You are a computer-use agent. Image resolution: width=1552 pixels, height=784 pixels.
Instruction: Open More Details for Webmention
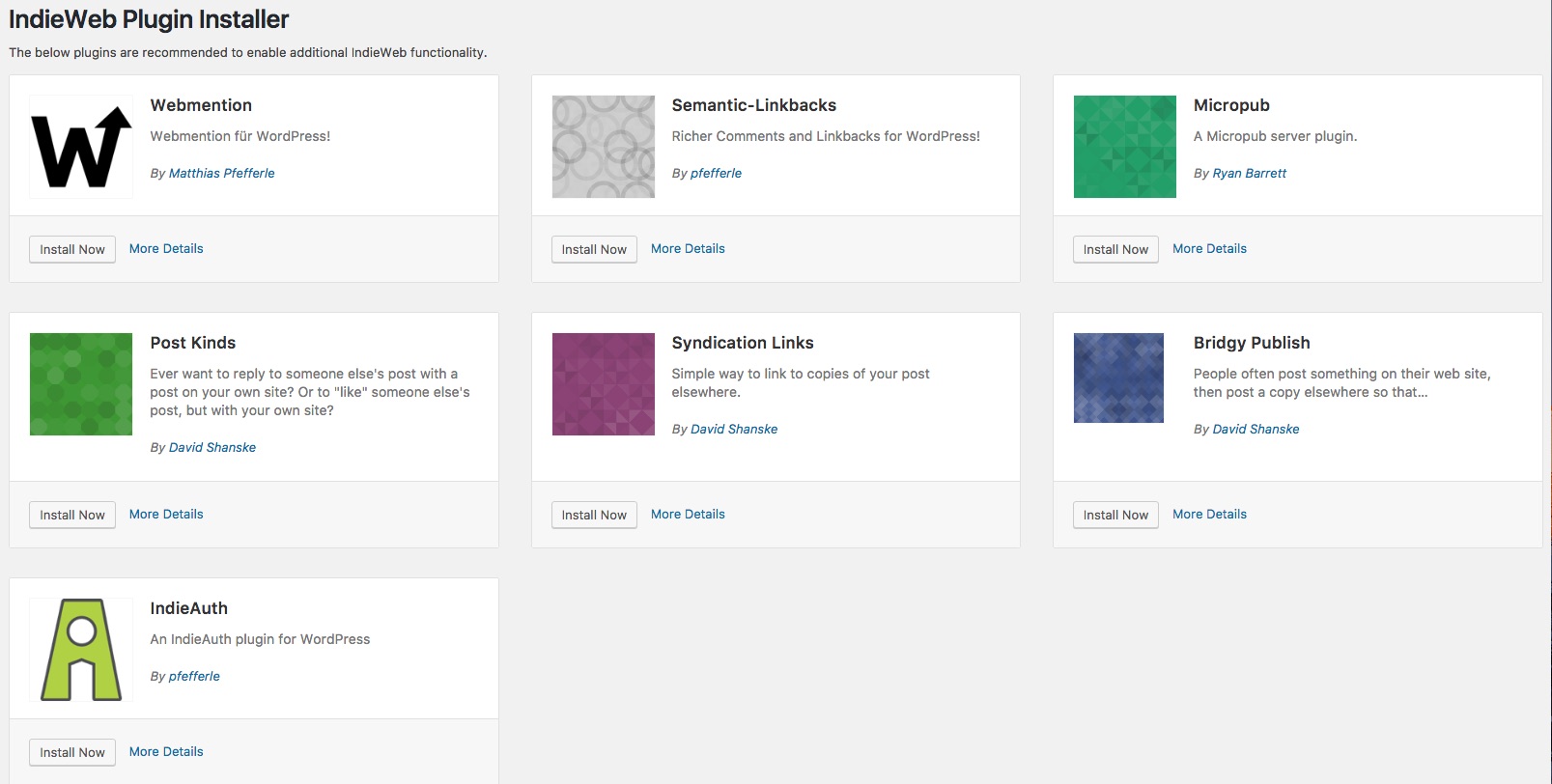pyautogui.click(x=166, y=248)
